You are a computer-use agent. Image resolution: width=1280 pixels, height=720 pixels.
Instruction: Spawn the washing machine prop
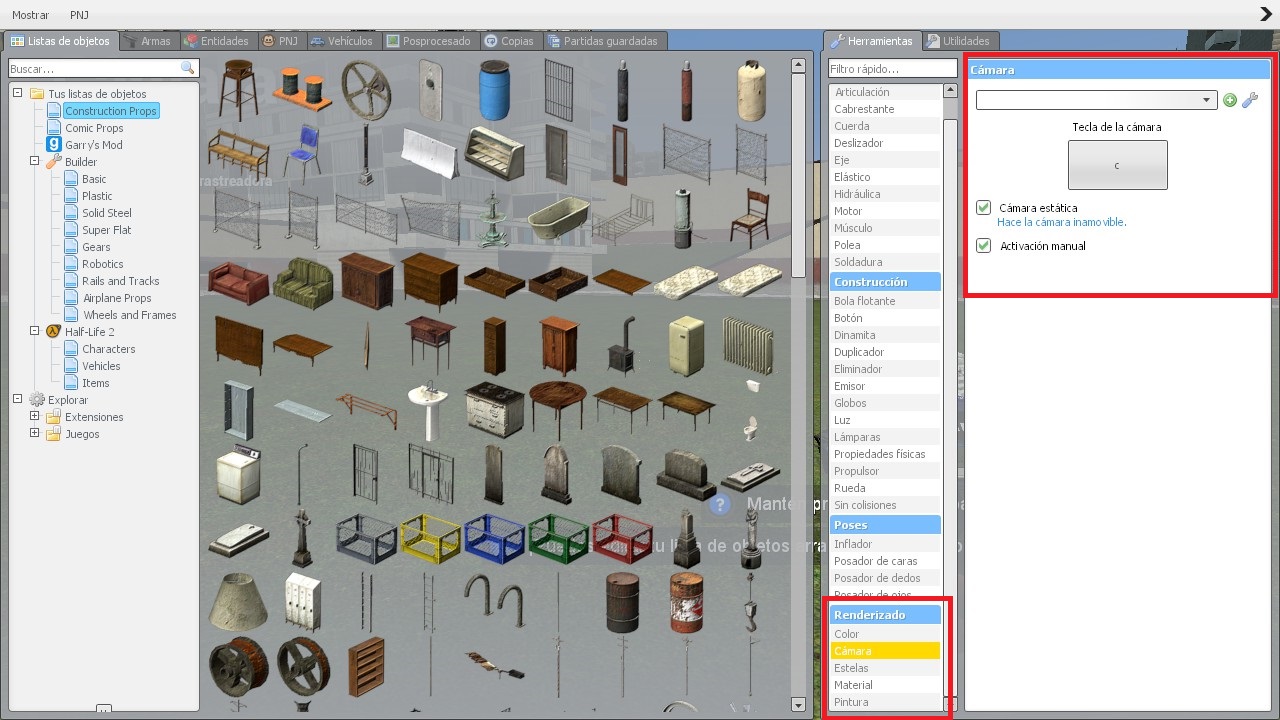238,472
